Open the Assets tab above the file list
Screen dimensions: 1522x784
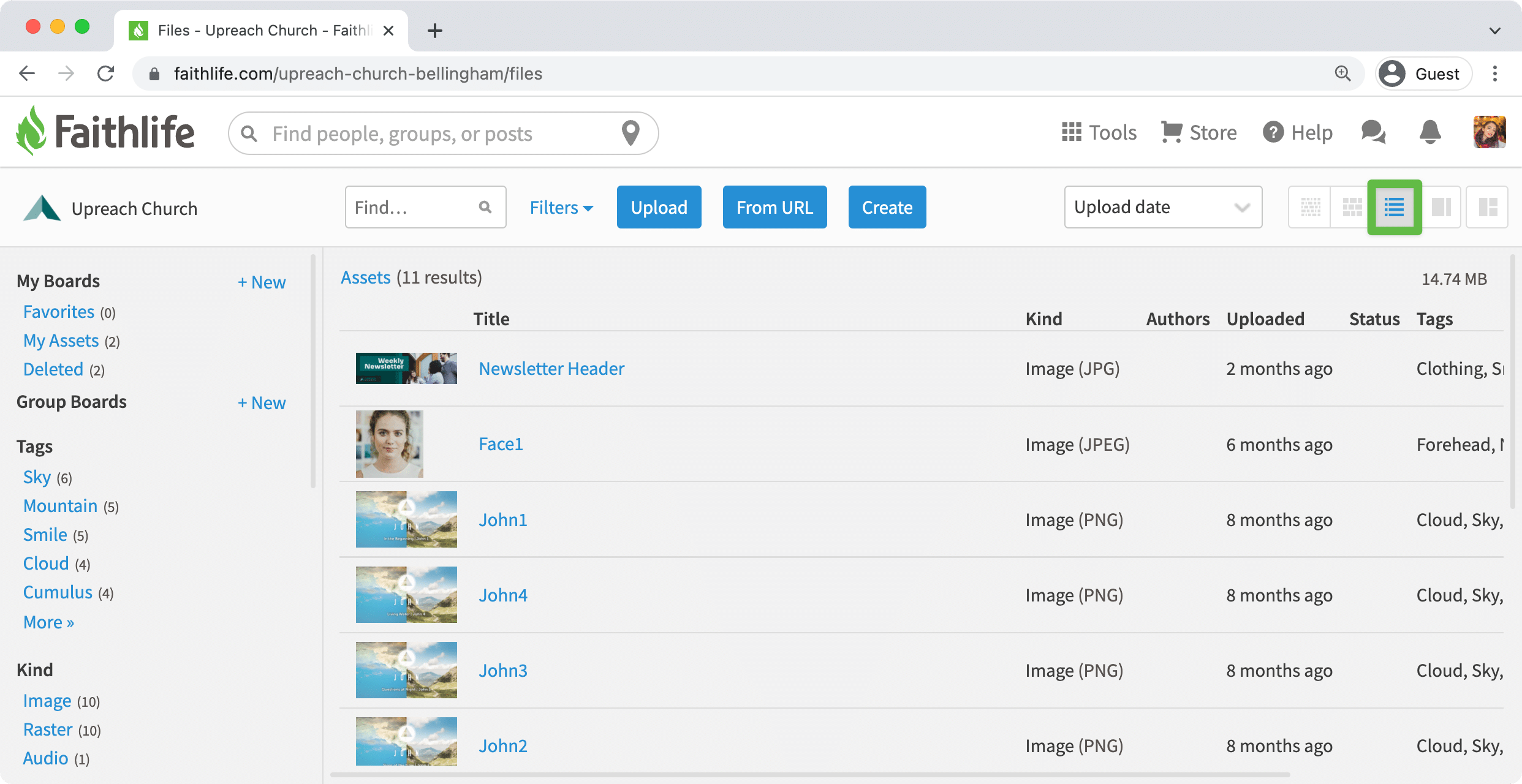pos(365,277)
